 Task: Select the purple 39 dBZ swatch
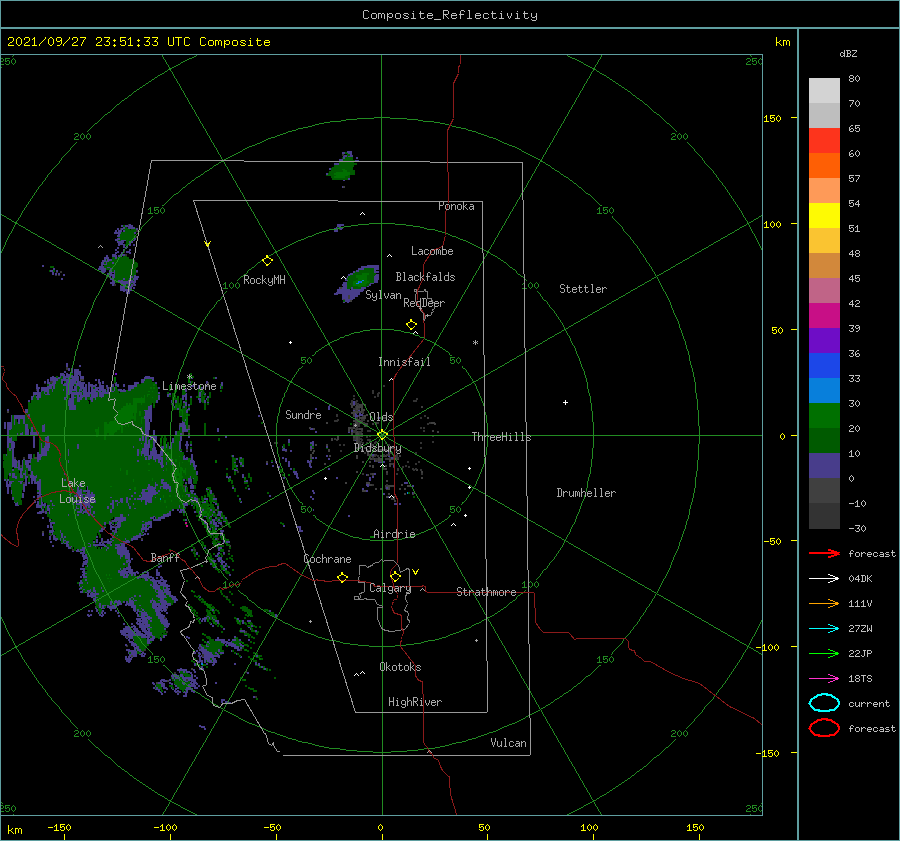tap(824, 340)
